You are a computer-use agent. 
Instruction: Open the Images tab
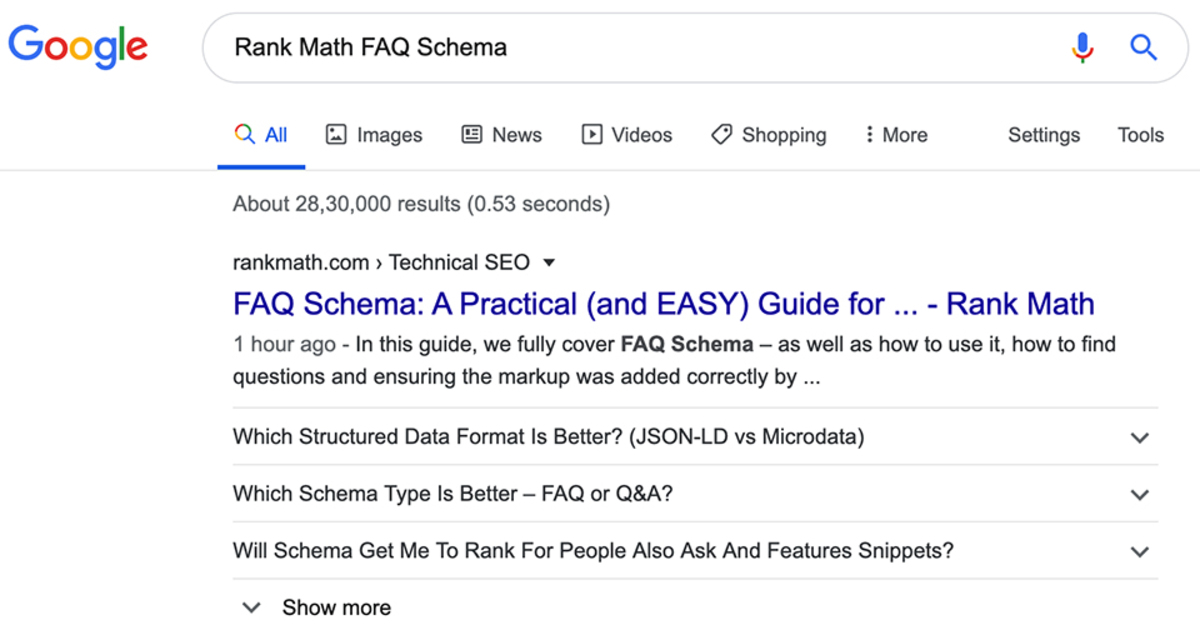375,135
